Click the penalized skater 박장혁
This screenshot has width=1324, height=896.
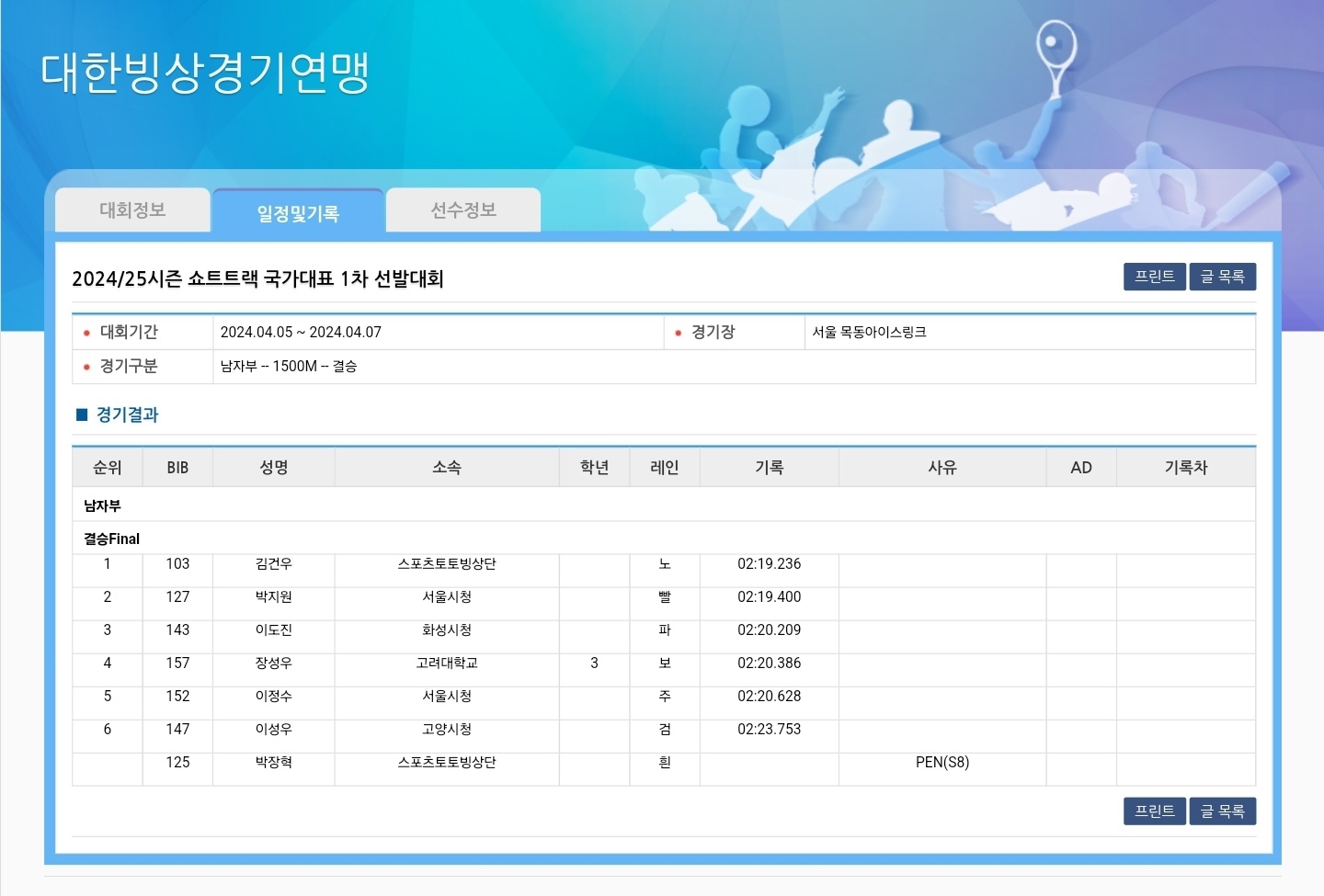(273, 763)
